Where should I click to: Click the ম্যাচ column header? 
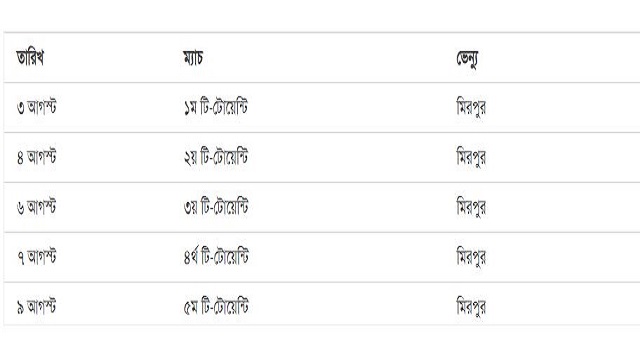pos(193,58)
